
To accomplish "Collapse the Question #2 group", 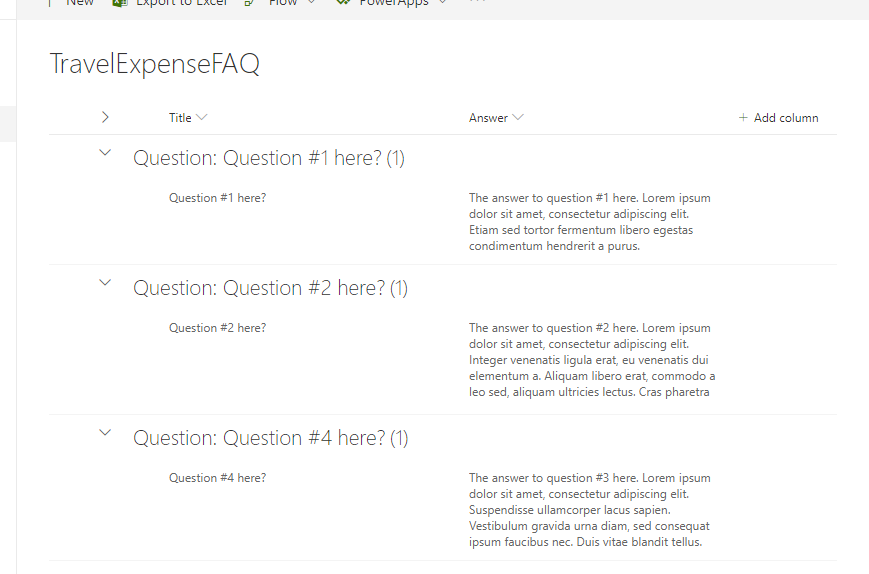I will pos(105,283).
